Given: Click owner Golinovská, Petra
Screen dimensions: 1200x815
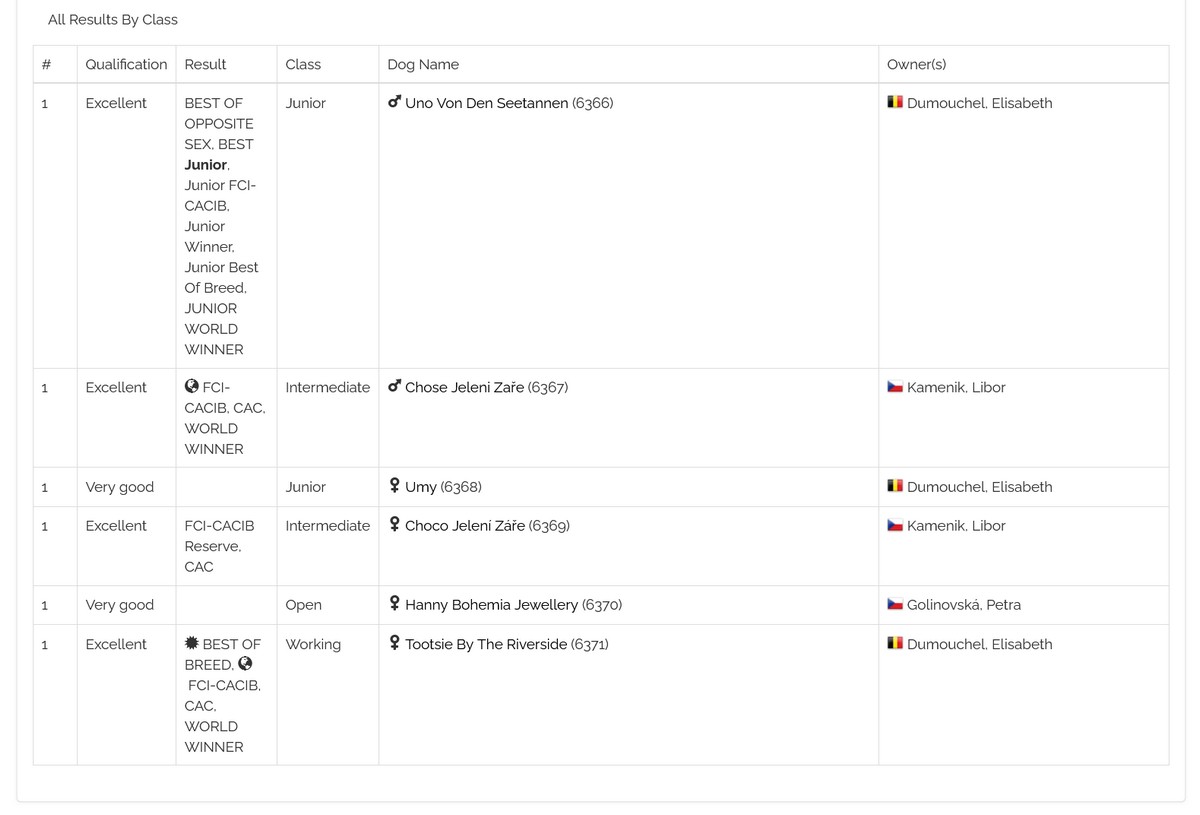Looking at the screenshot, I should 964,605.
